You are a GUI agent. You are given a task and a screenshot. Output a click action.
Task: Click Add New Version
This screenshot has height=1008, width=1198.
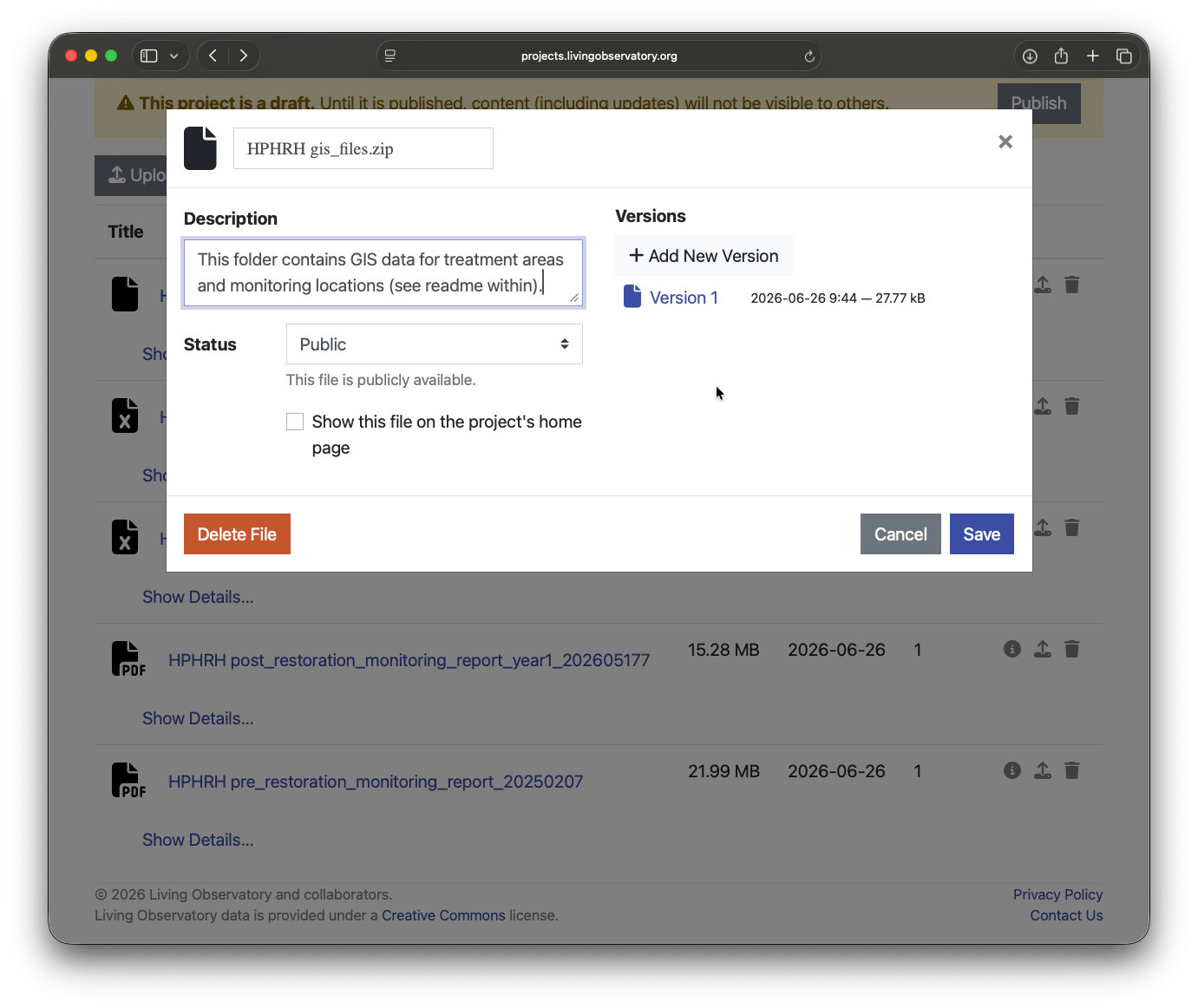(x=704, y=256)
